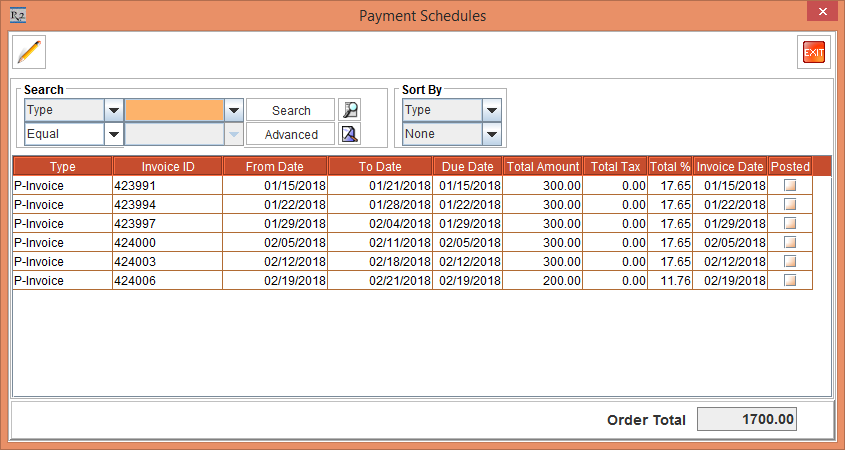The height and width of the screenshot is (450, 845).
Task: Click the R2 application icon in title bar
Action: pyautogui.click(x=17, y=15)
